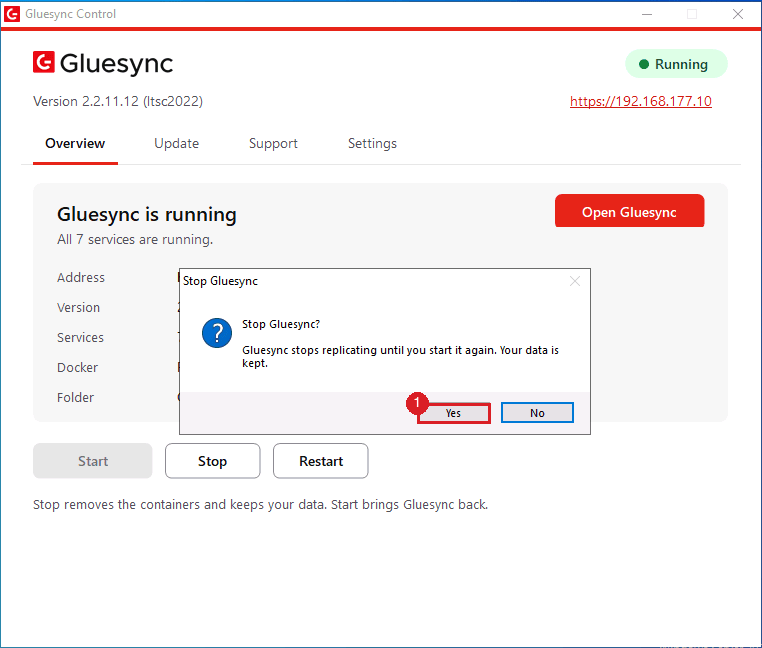
Task: Click the Gluesync logo icon in header
Action: (x=44, y=63)
